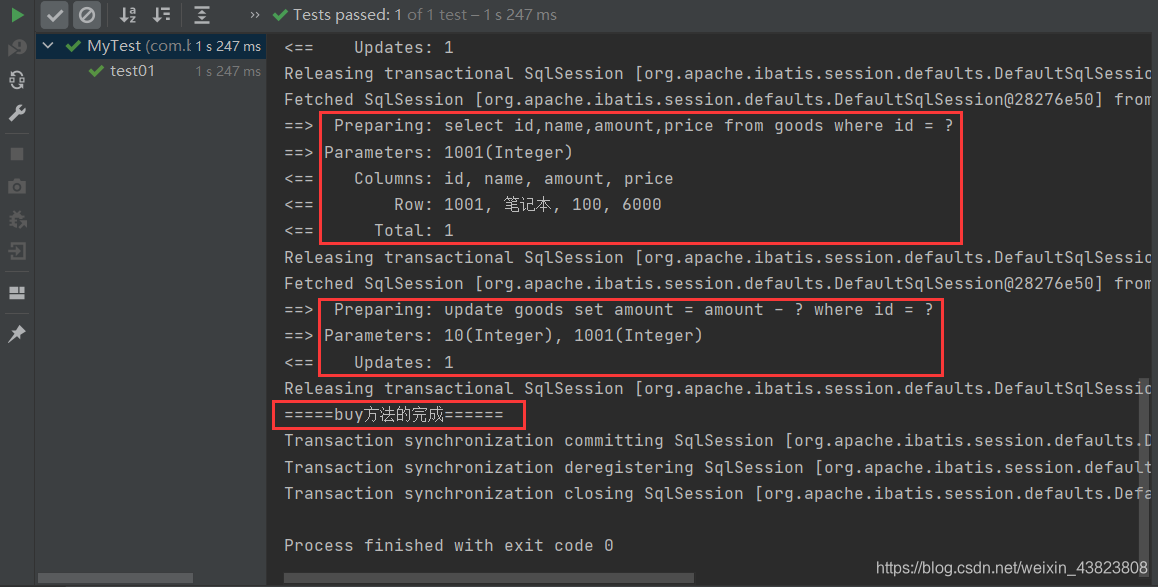
Task: Rerun MyTest with the green run icon
Action: 17,15
